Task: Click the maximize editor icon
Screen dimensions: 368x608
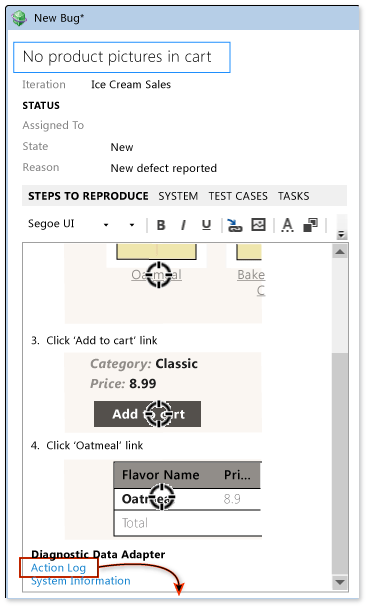Action: [x=310, y=225]
